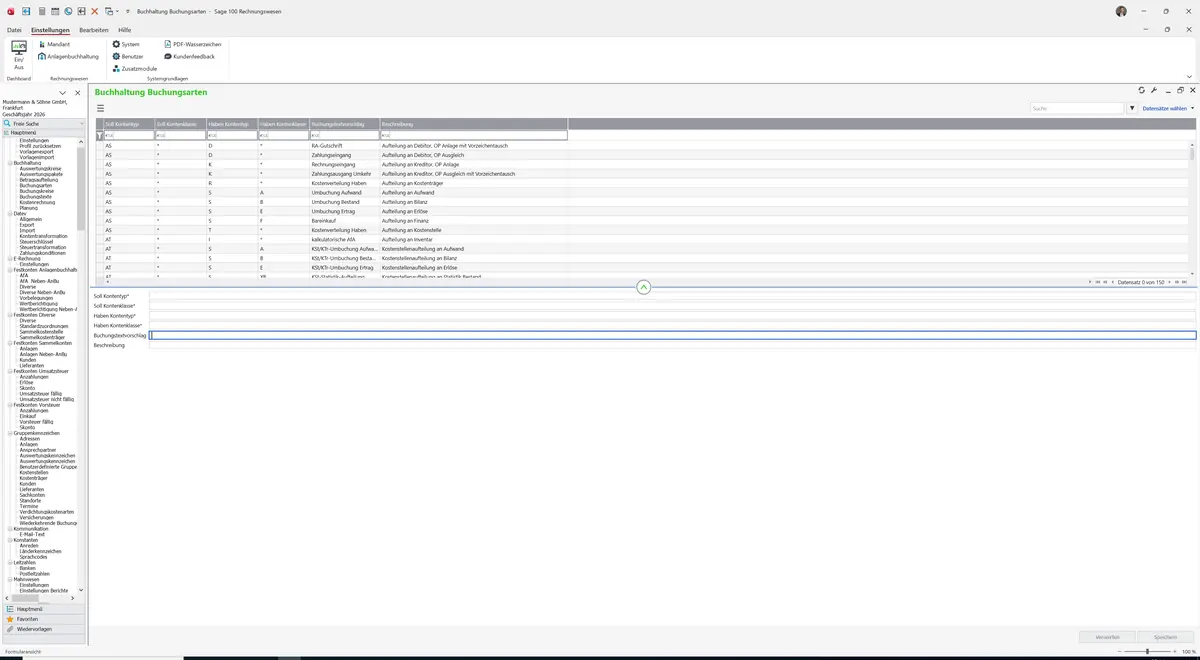Open Benutzer settings

coord(128,56)
